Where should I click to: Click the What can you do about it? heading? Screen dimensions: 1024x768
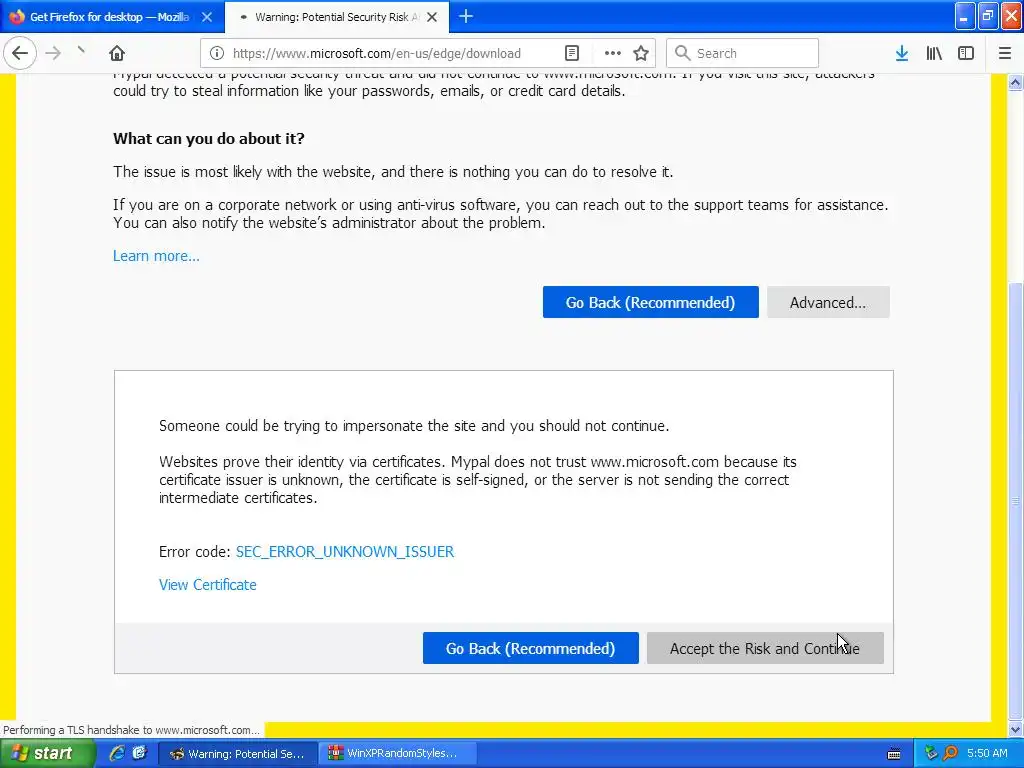pyautogui.click(x=209, y=138)
